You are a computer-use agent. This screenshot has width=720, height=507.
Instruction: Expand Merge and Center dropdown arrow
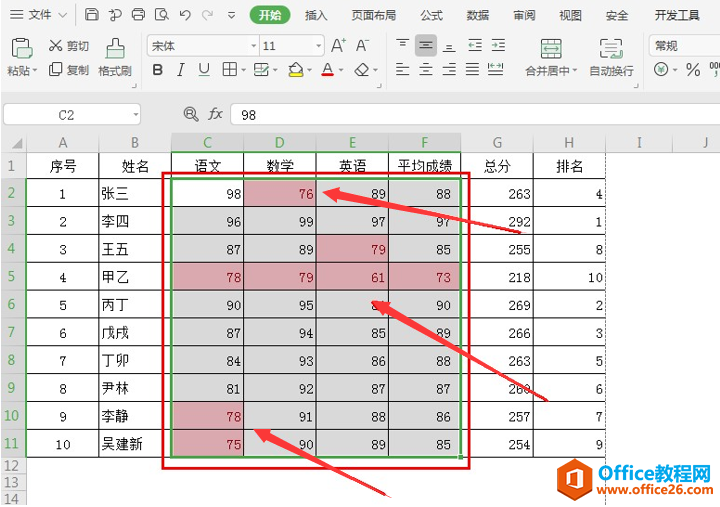[575, 71]
